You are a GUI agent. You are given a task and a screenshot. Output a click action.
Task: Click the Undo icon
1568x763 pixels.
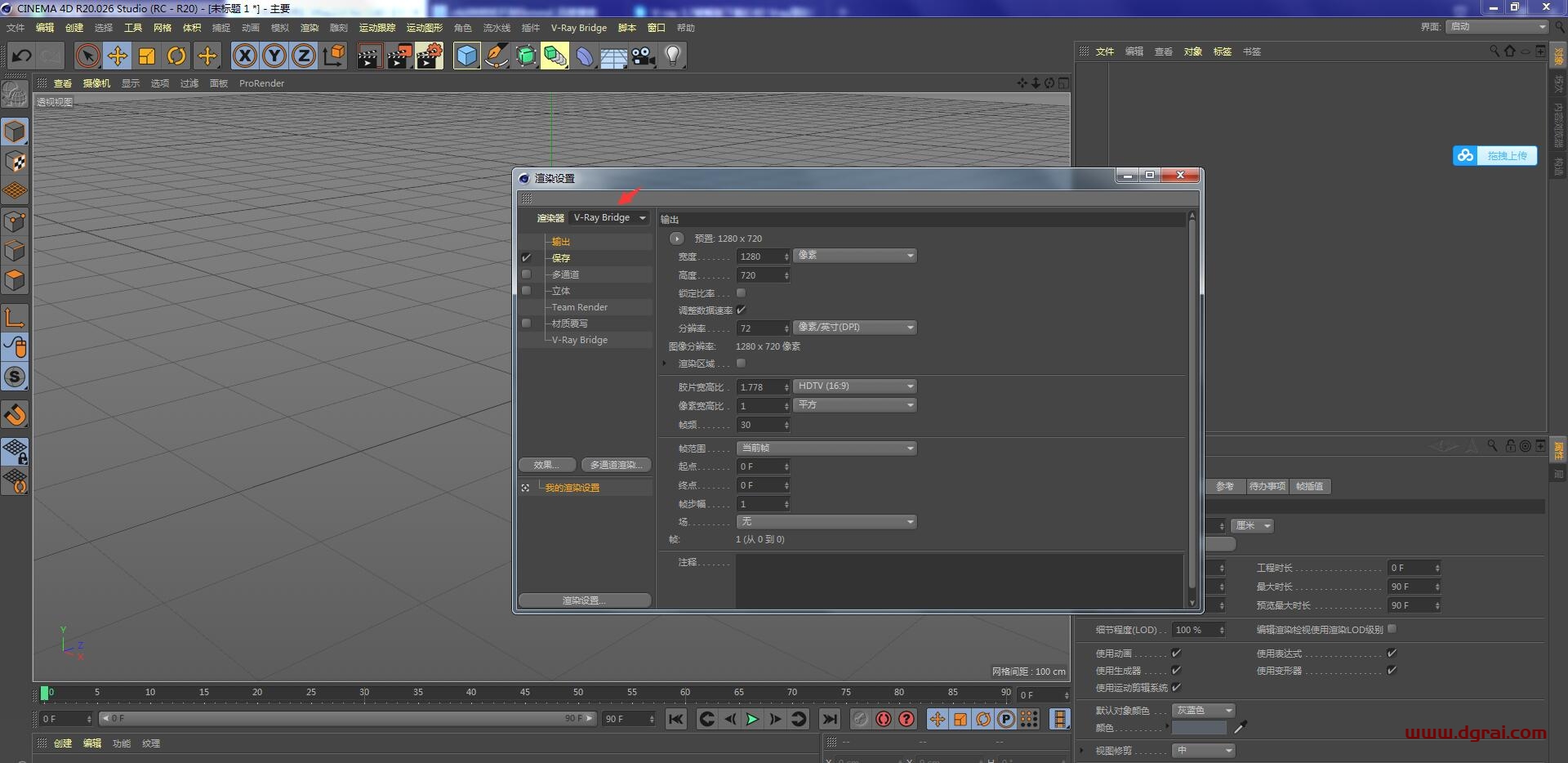(21, 56)
